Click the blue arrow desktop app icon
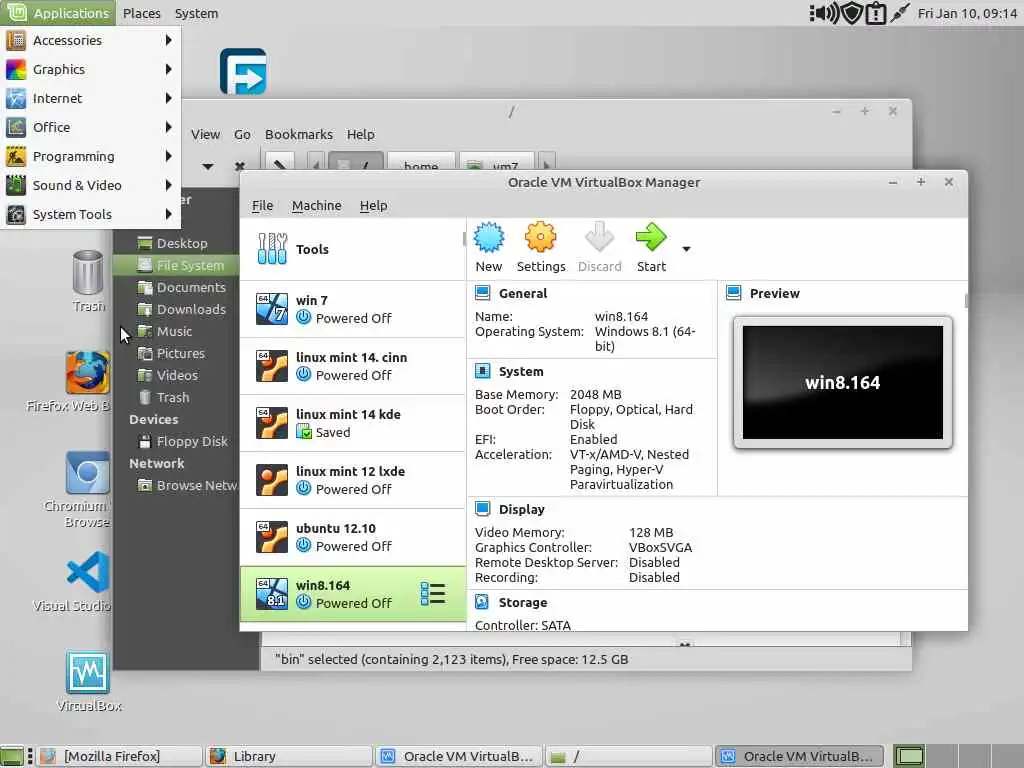This screenshot has height=768, width=1024. click(243, 71)
